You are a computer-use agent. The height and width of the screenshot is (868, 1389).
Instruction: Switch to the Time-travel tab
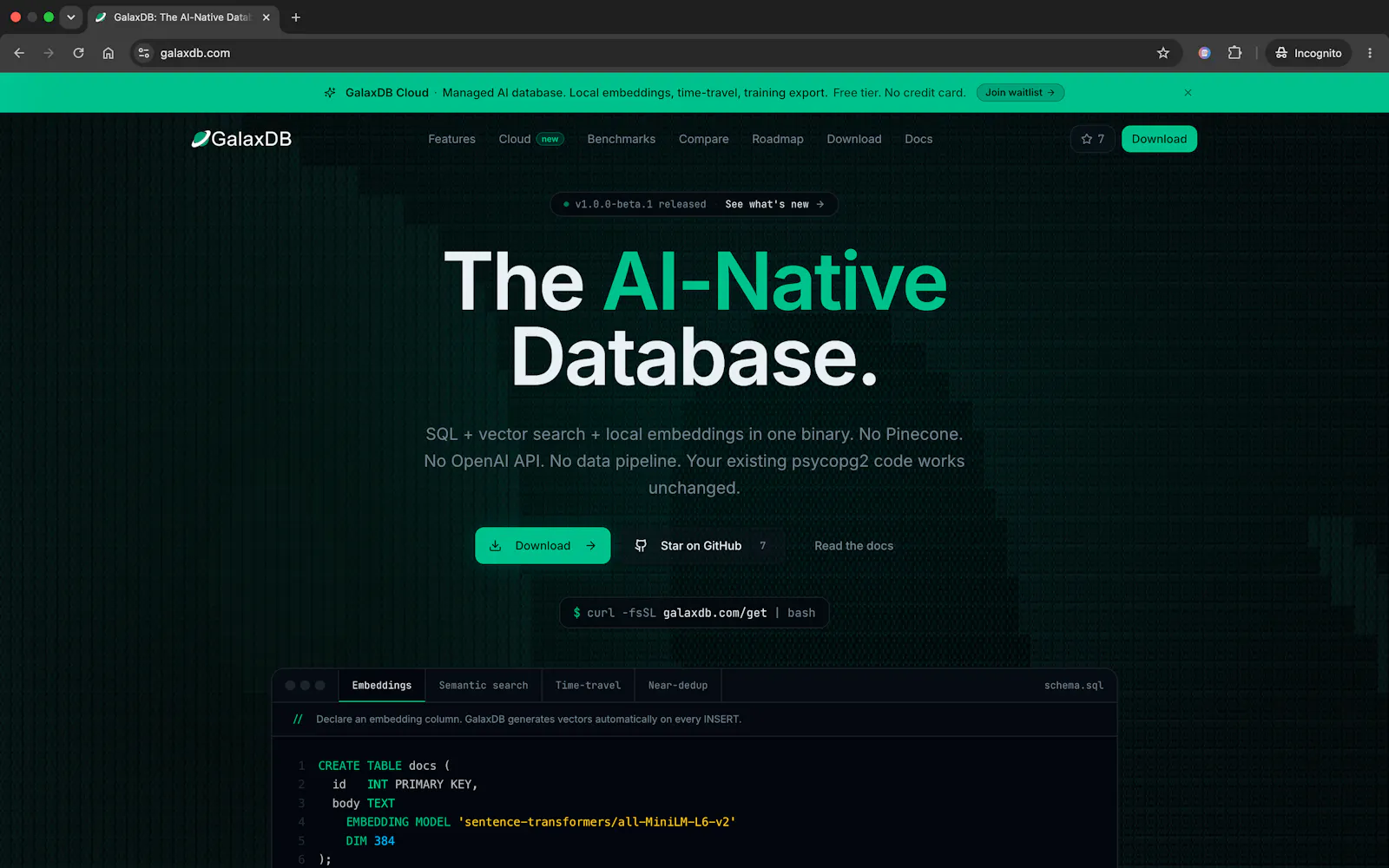[x=588, y=686]
